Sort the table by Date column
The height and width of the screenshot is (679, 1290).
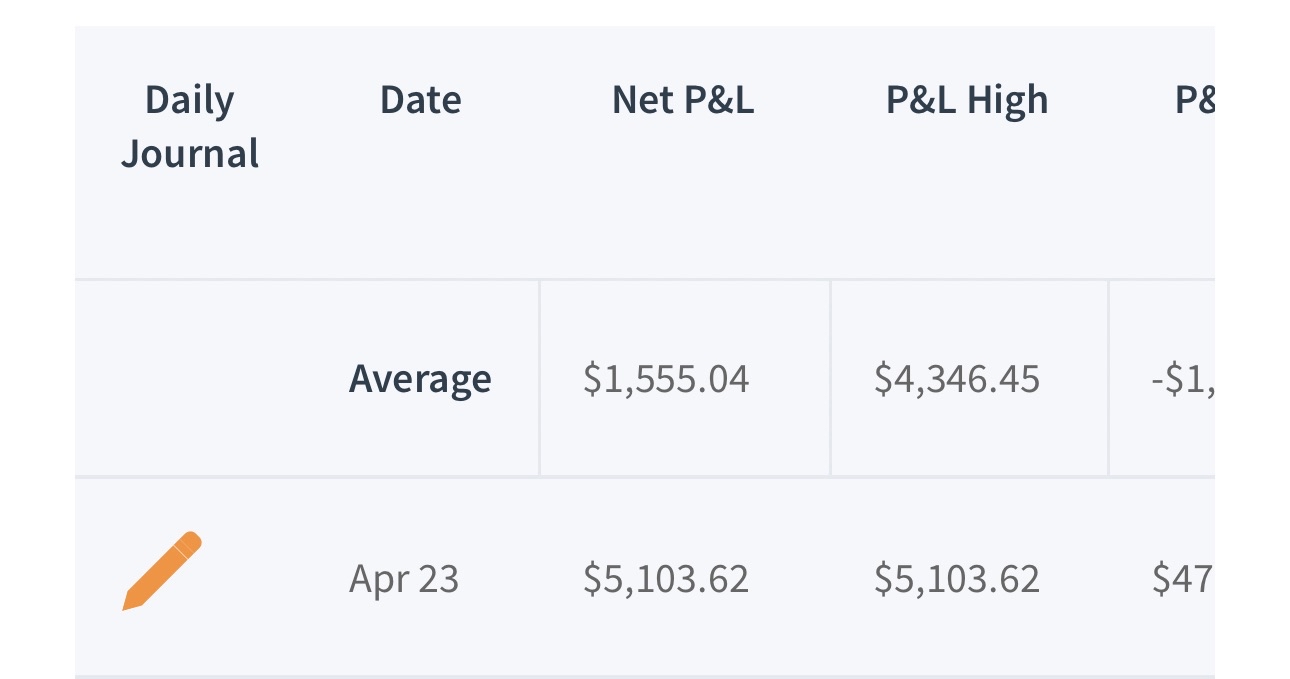pos(420,99)
